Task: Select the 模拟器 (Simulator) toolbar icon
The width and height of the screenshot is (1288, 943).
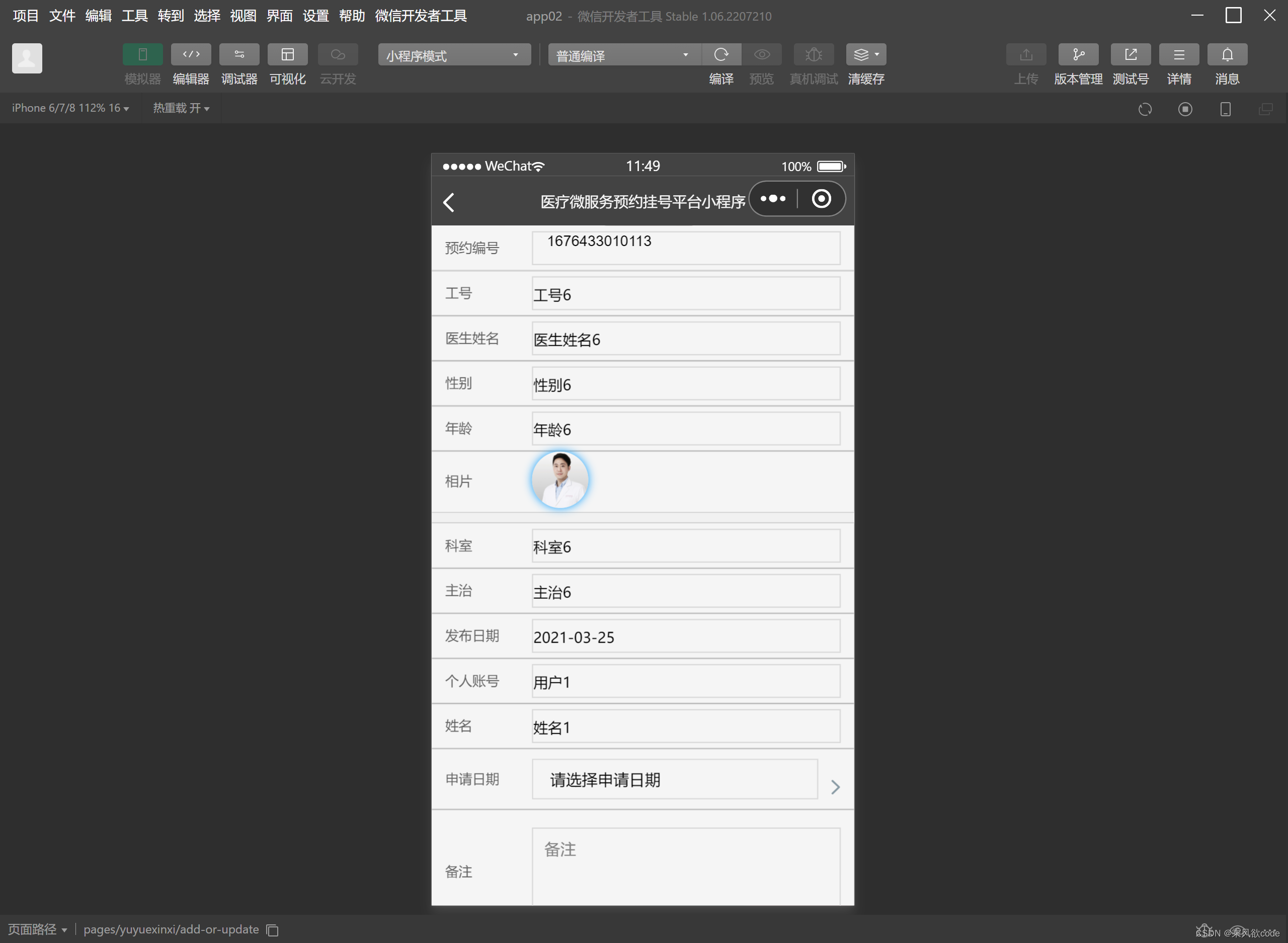Action: tap(142, 54)
